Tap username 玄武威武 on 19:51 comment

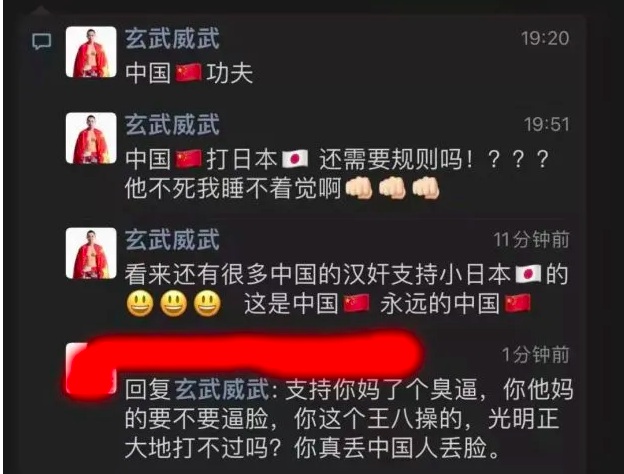point(172,125)
